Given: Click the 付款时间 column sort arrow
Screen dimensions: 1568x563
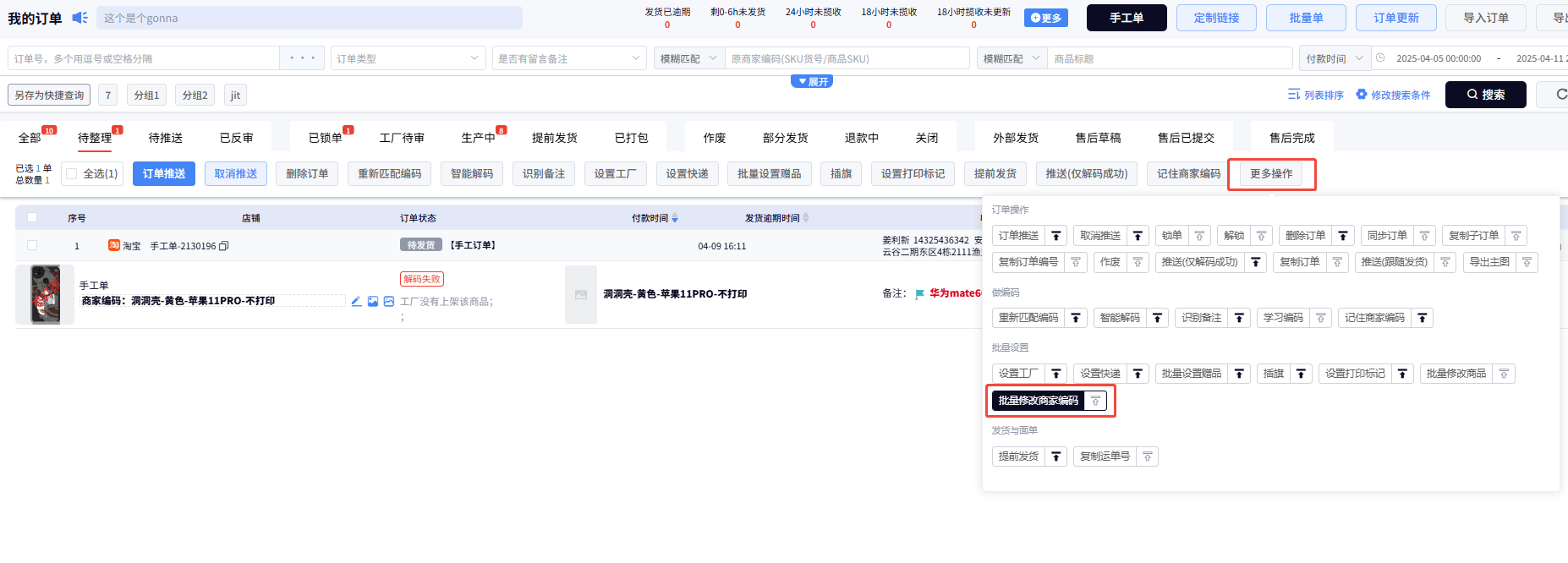Looking at the screenshot, I should tap(674, 218).
